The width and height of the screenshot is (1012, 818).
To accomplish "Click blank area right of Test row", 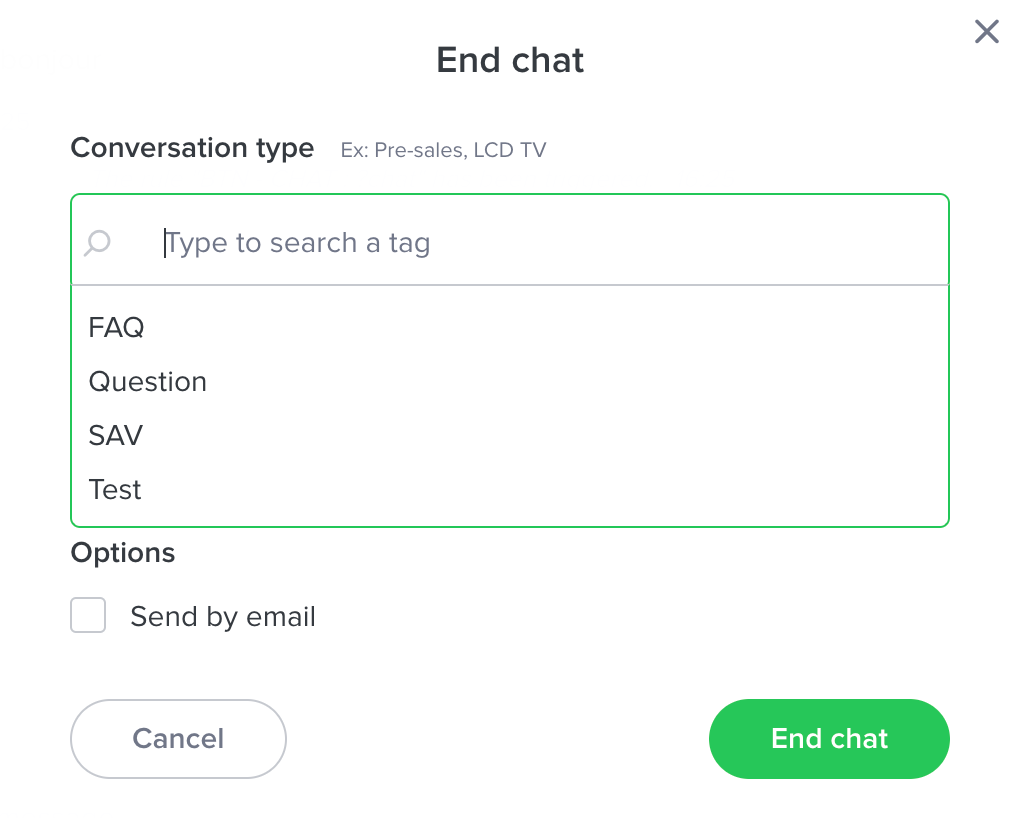I will click(542, 489).
